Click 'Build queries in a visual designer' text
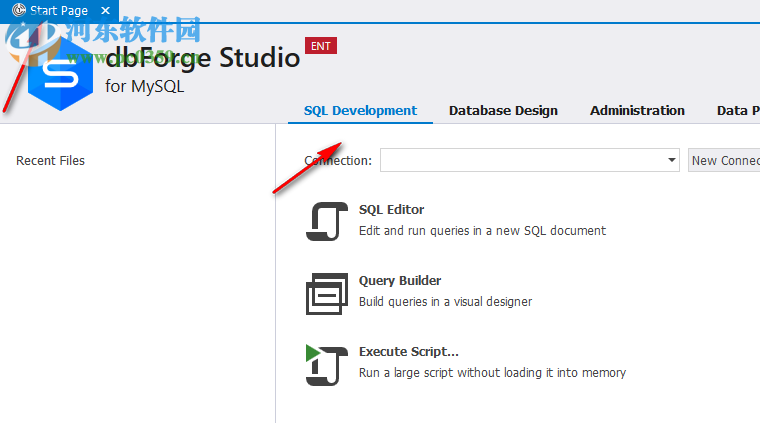 click(445, 302)
